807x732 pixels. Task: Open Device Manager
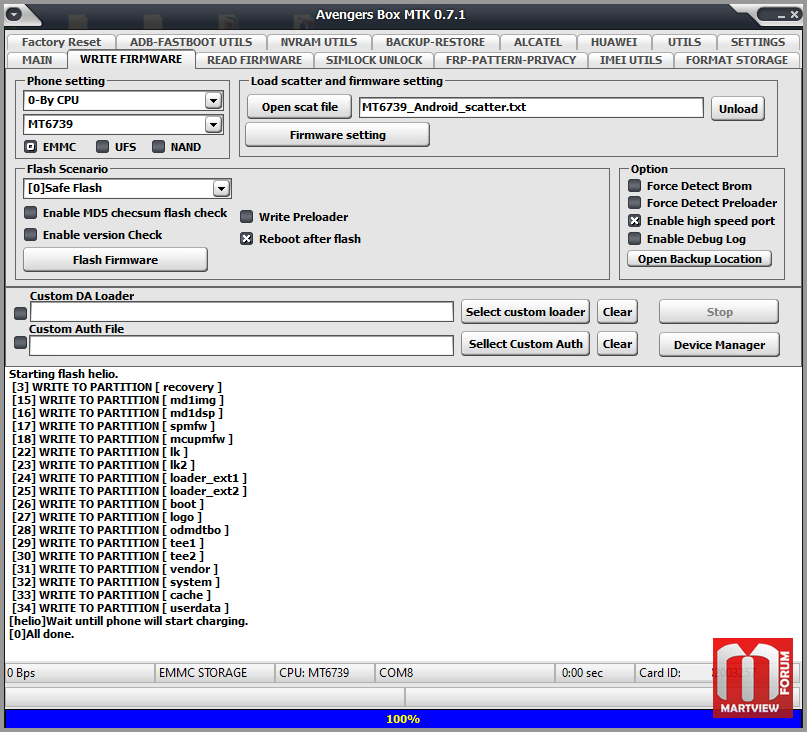719,345
